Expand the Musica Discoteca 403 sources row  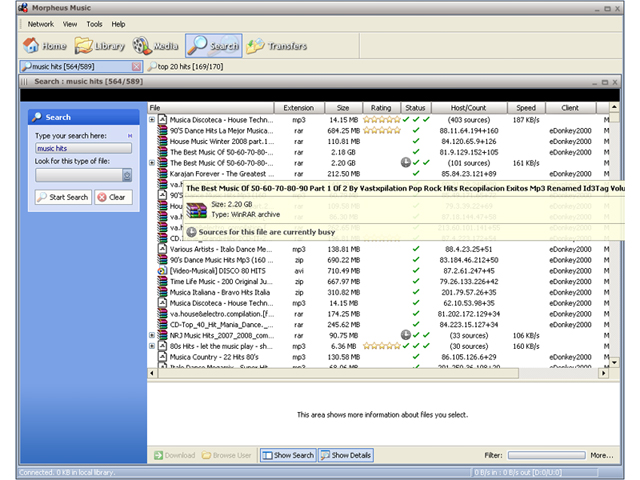(152, 120)
